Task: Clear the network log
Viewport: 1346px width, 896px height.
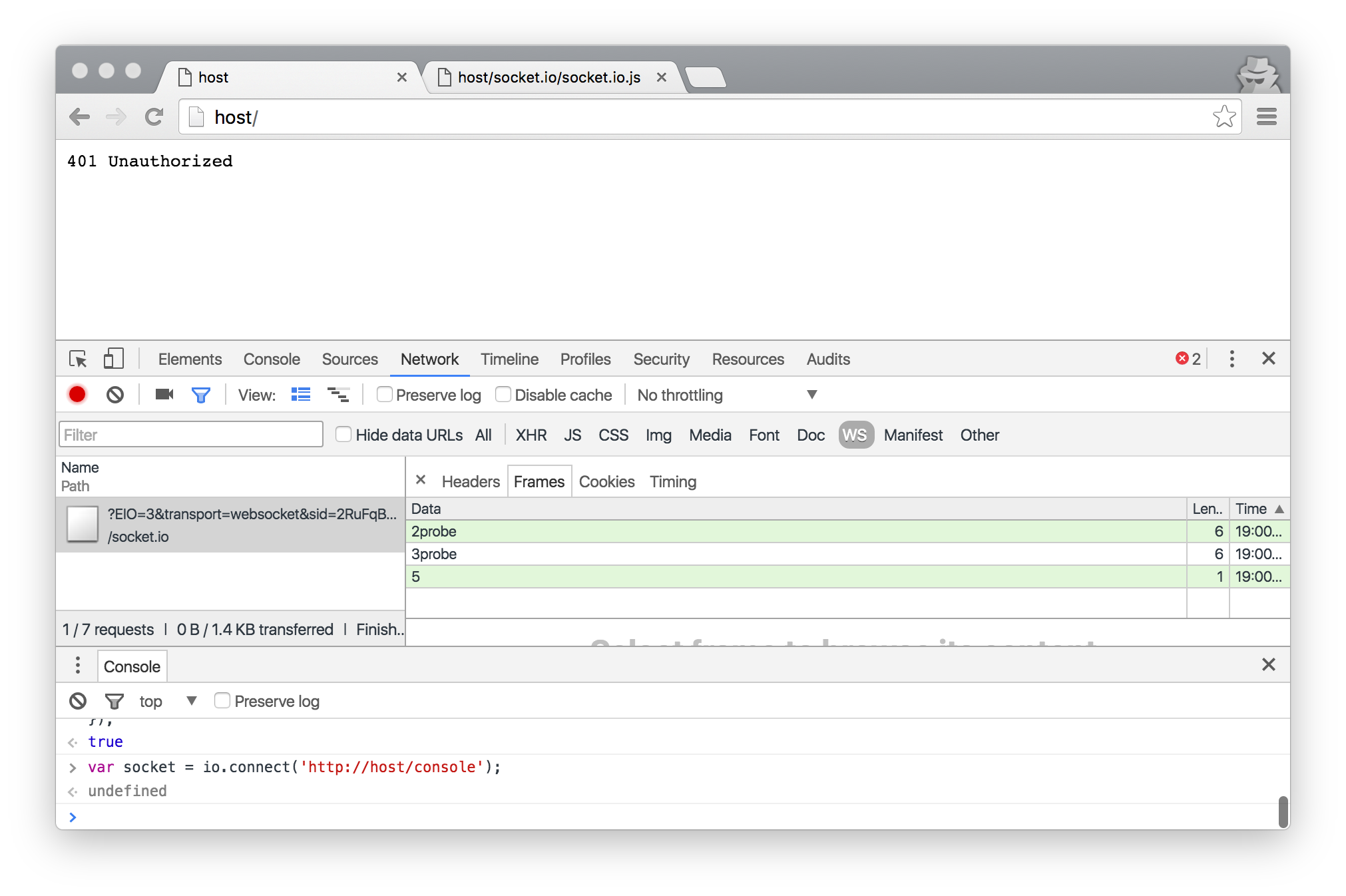Action: pyautogui.click(x=115, y=395)
